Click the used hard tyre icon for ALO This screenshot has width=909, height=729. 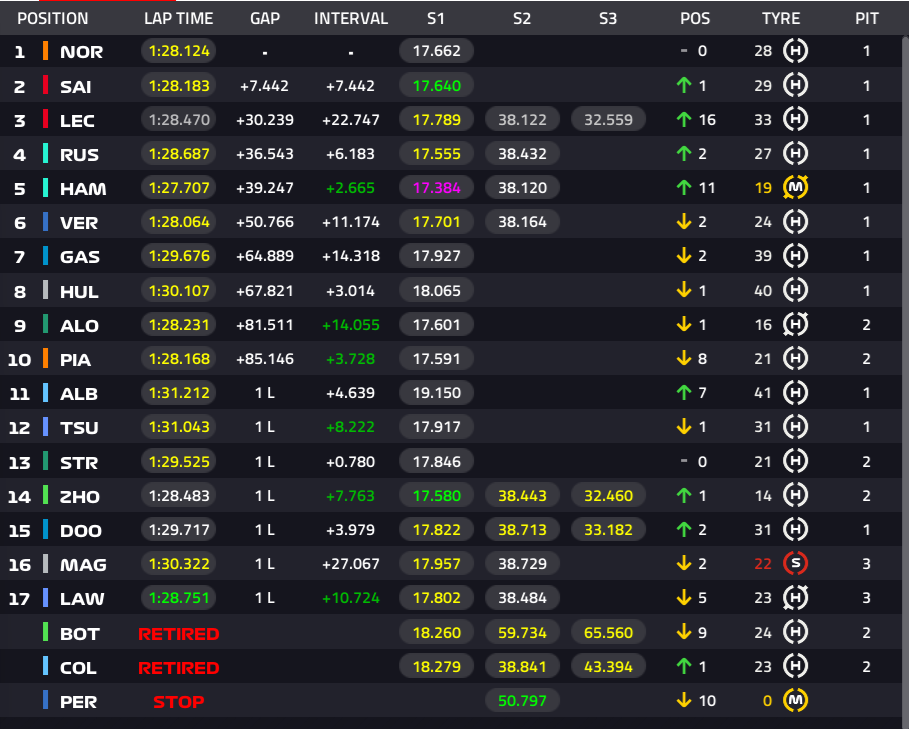795,324
